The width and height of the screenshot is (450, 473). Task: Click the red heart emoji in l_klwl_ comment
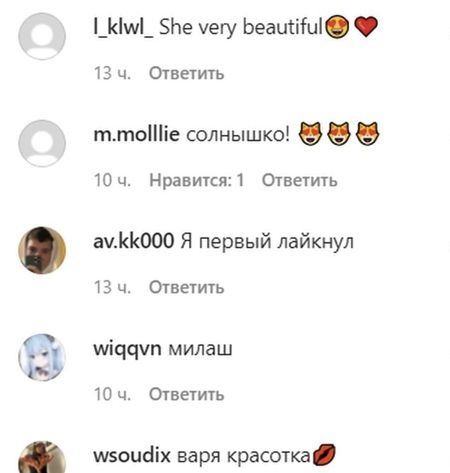tap(366, 27)
